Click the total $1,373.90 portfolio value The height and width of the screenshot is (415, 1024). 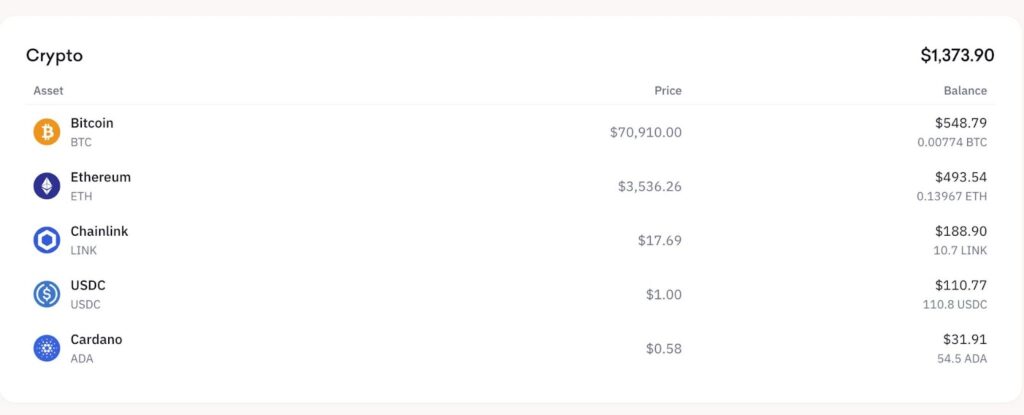pos(957,56)
